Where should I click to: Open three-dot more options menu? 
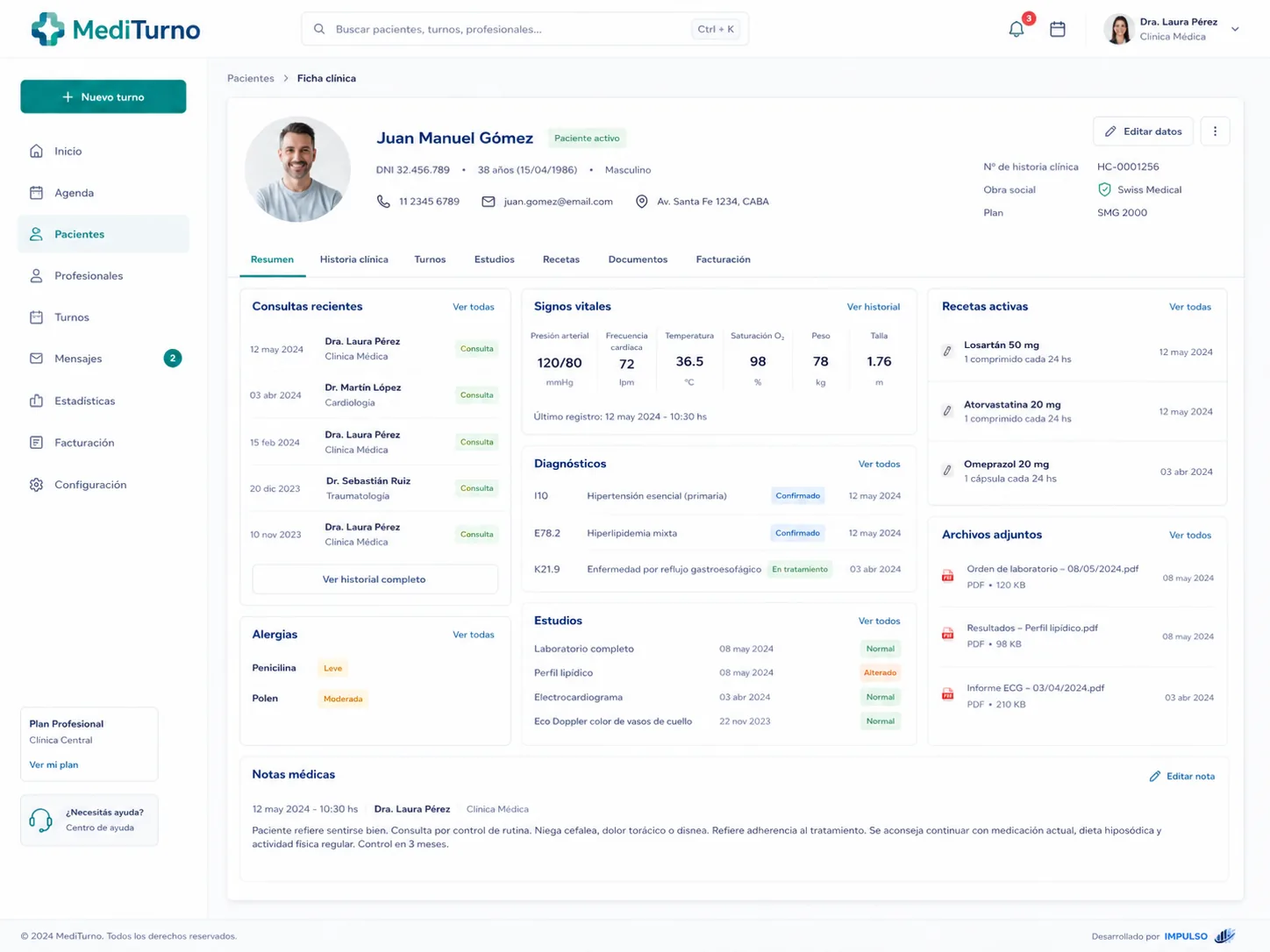[1215, 131]
